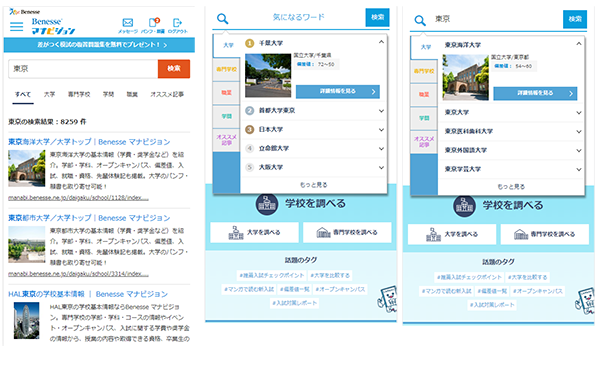Open the hamburger menu in Benesse header
This screenshot has width=600, height=369.
click(16, 27)
